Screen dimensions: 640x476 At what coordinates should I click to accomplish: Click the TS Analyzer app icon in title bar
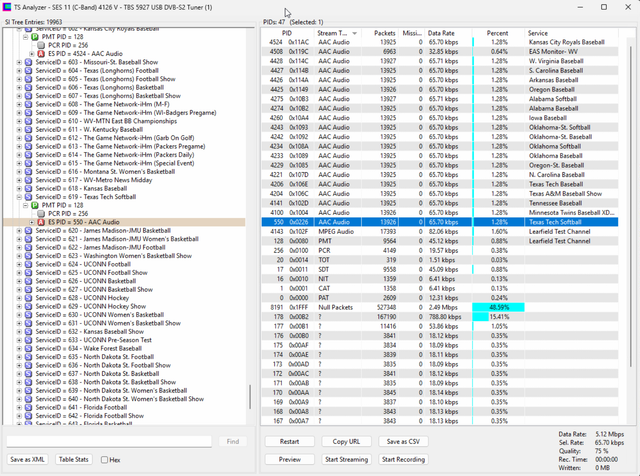click(6, 7)
